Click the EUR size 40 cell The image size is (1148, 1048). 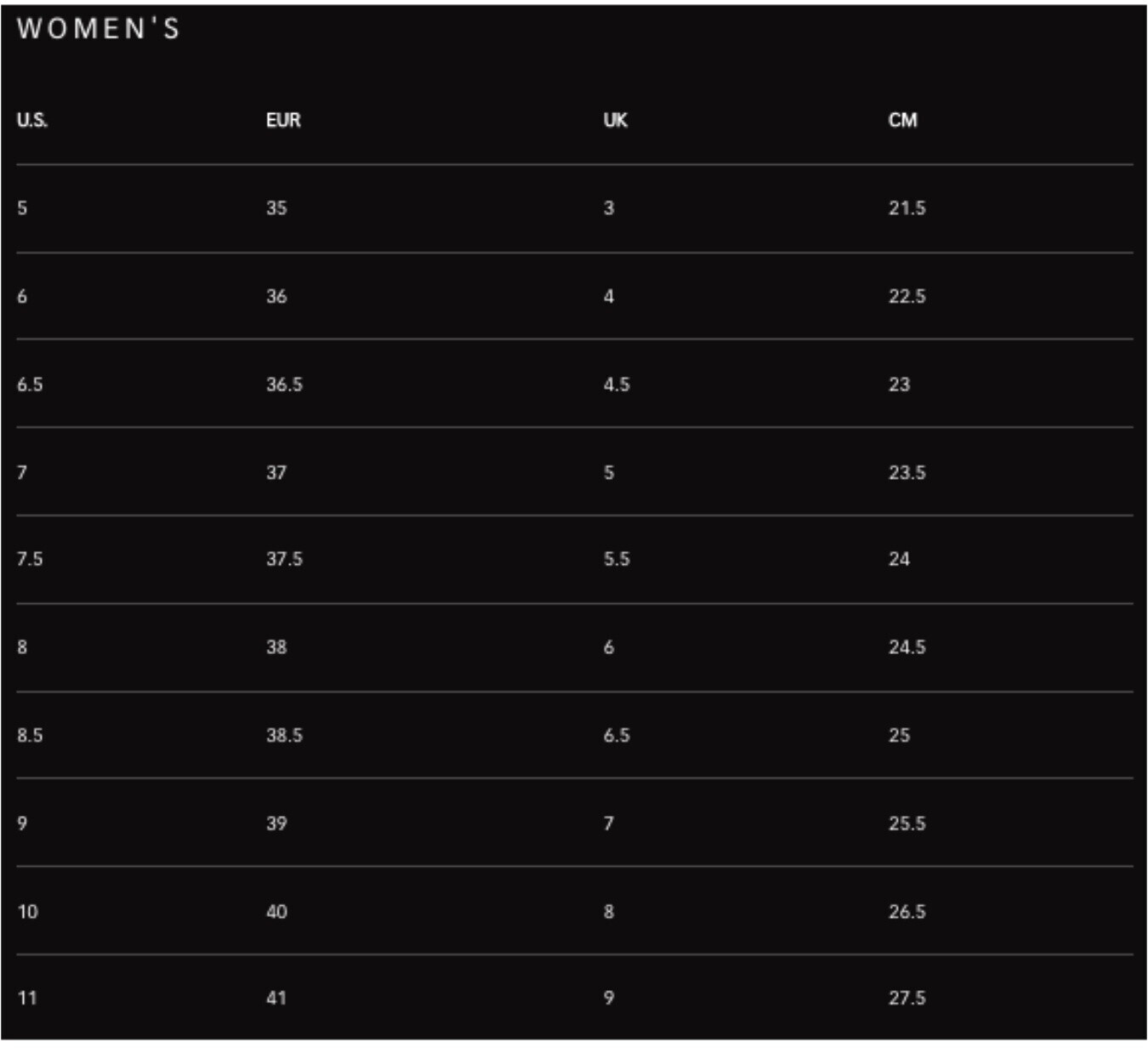[x=276, y=912]
